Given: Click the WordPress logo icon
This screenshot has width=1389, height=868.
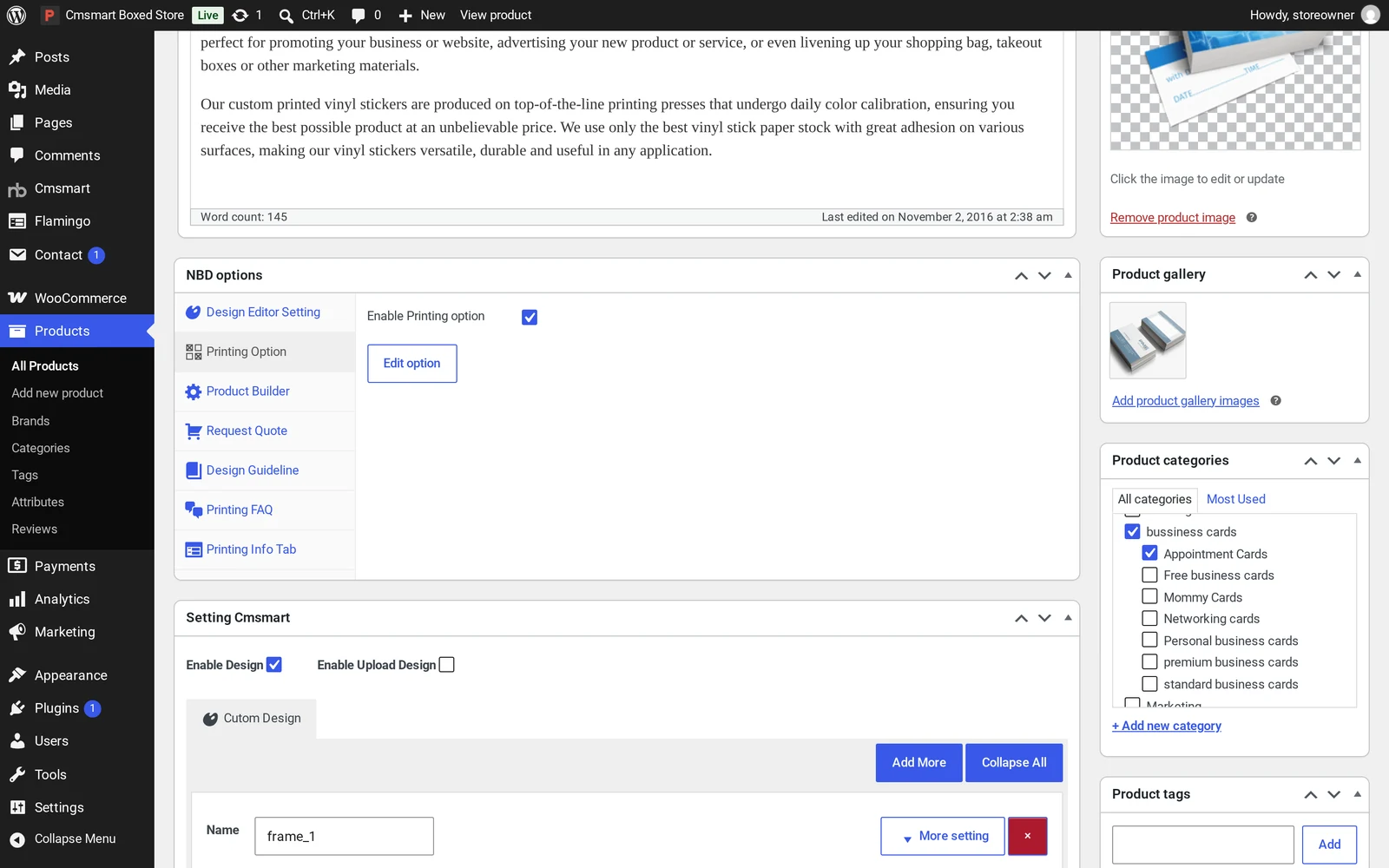Looking at the screenshot, I should click(x=16, y=15).
